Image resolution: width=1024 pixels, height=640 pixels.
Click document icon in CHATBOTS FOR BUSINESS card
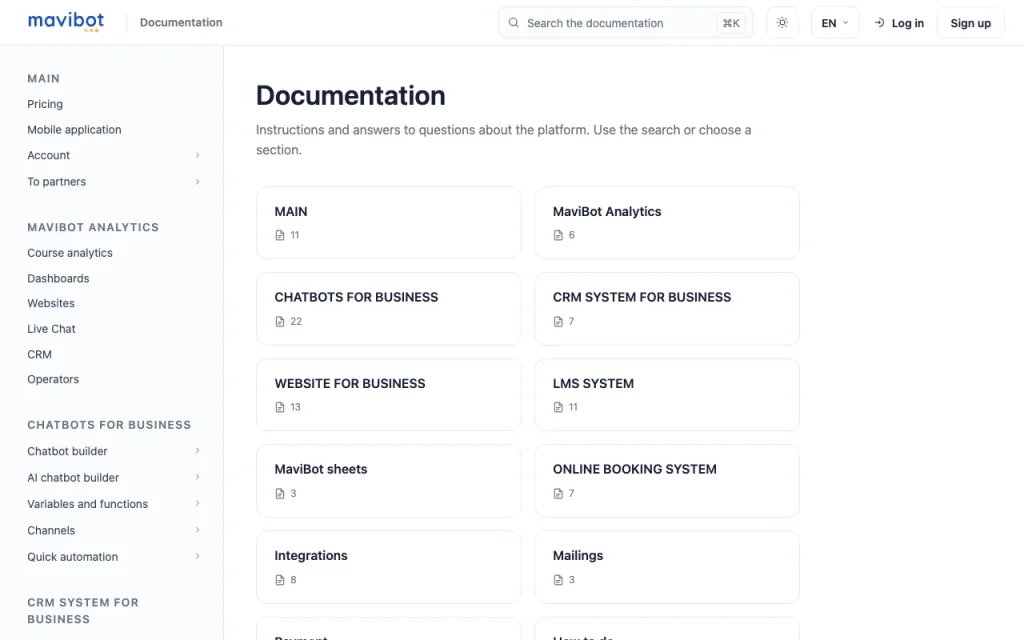[x=280, y=321]
